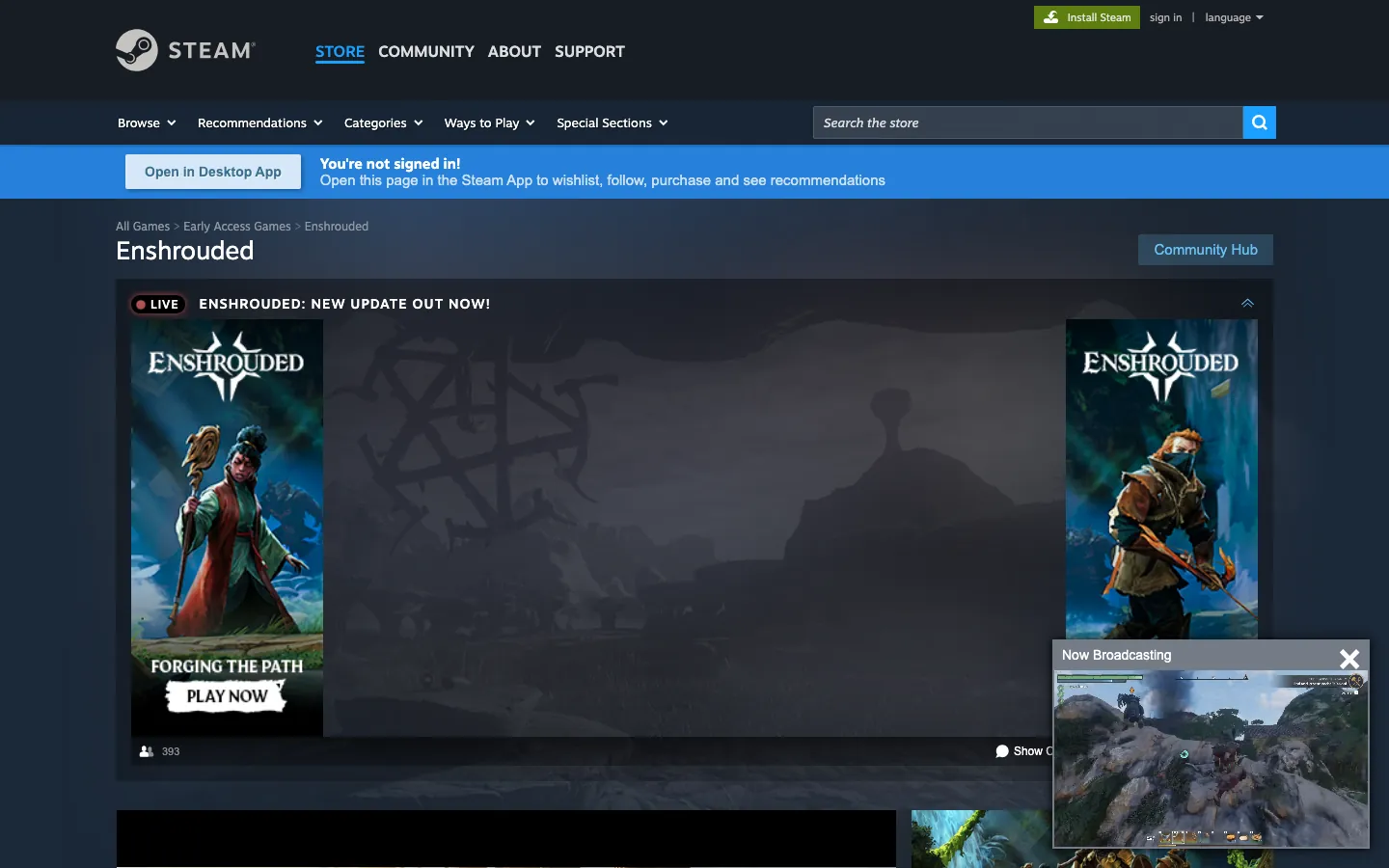The height and width of the screenshot is (868, 1389).
Task: Open the Community Hub button
Action: 1206,250
